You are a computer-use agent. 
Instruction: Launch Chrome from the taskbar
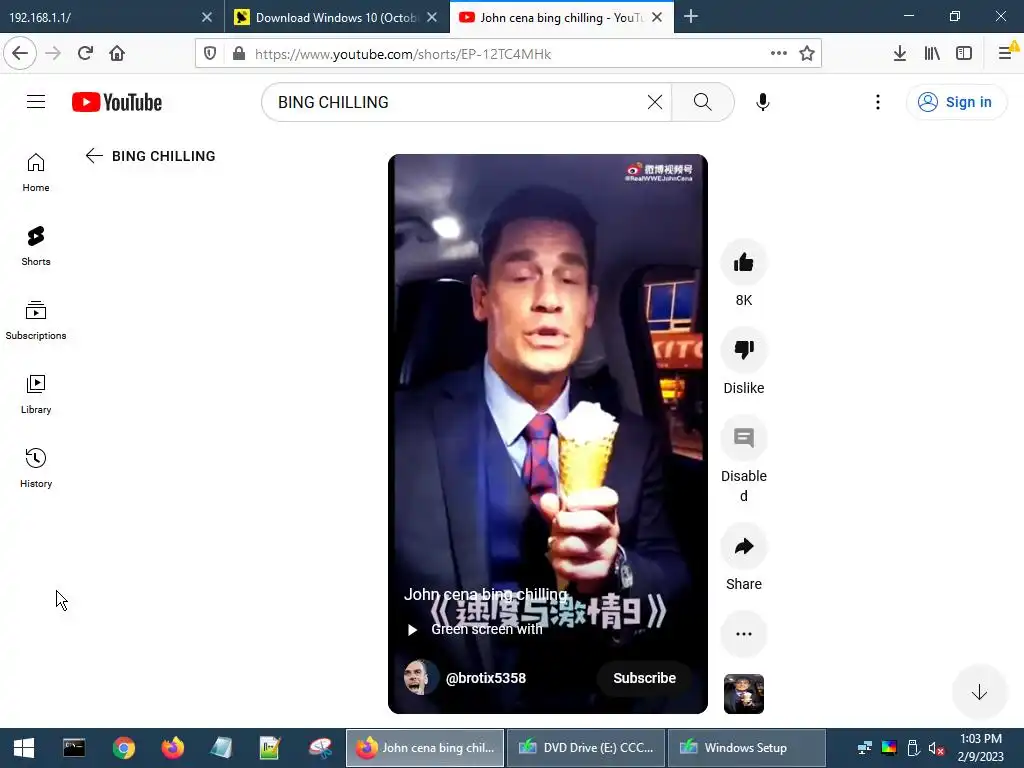[x=123, y=748]
